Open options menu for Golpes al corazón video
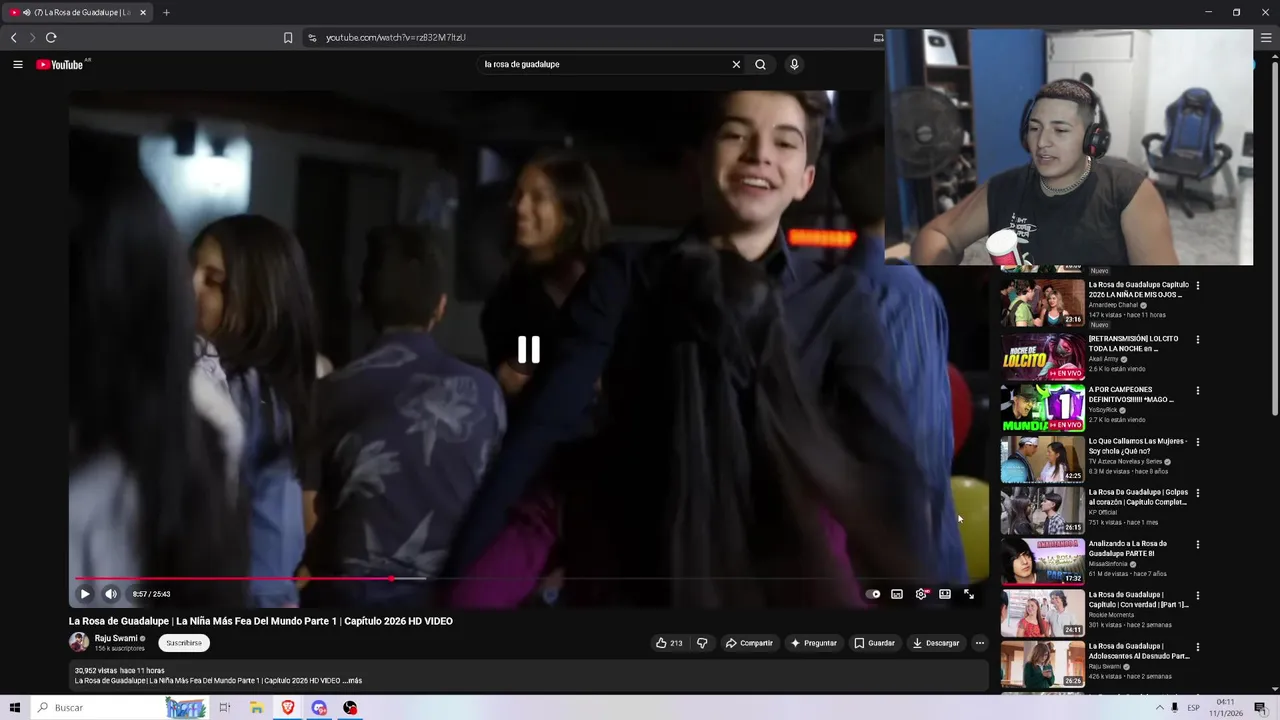Screen dimensions: 1280x720 (x=1198, y=493)
